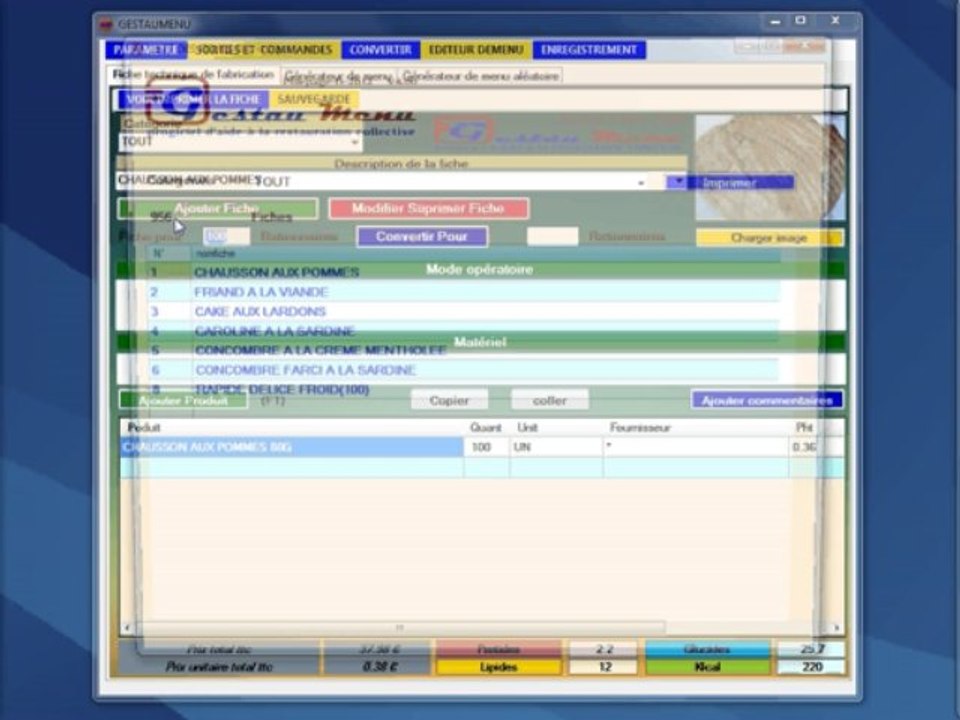Click the Prix unitaire total ttc value 0.38 €
The height and width of the screenshot is (720, 960).
(380, 667)
